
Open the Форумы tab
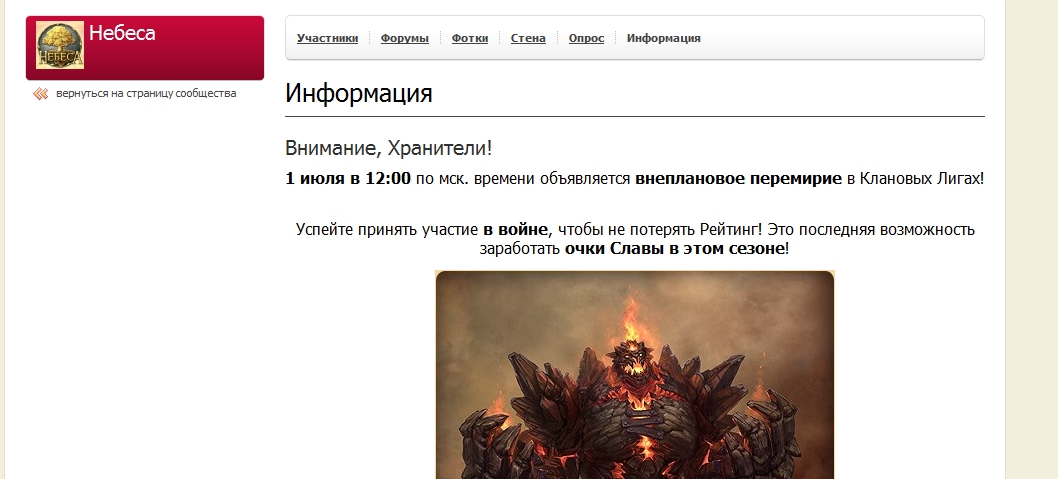coord(404,38)
